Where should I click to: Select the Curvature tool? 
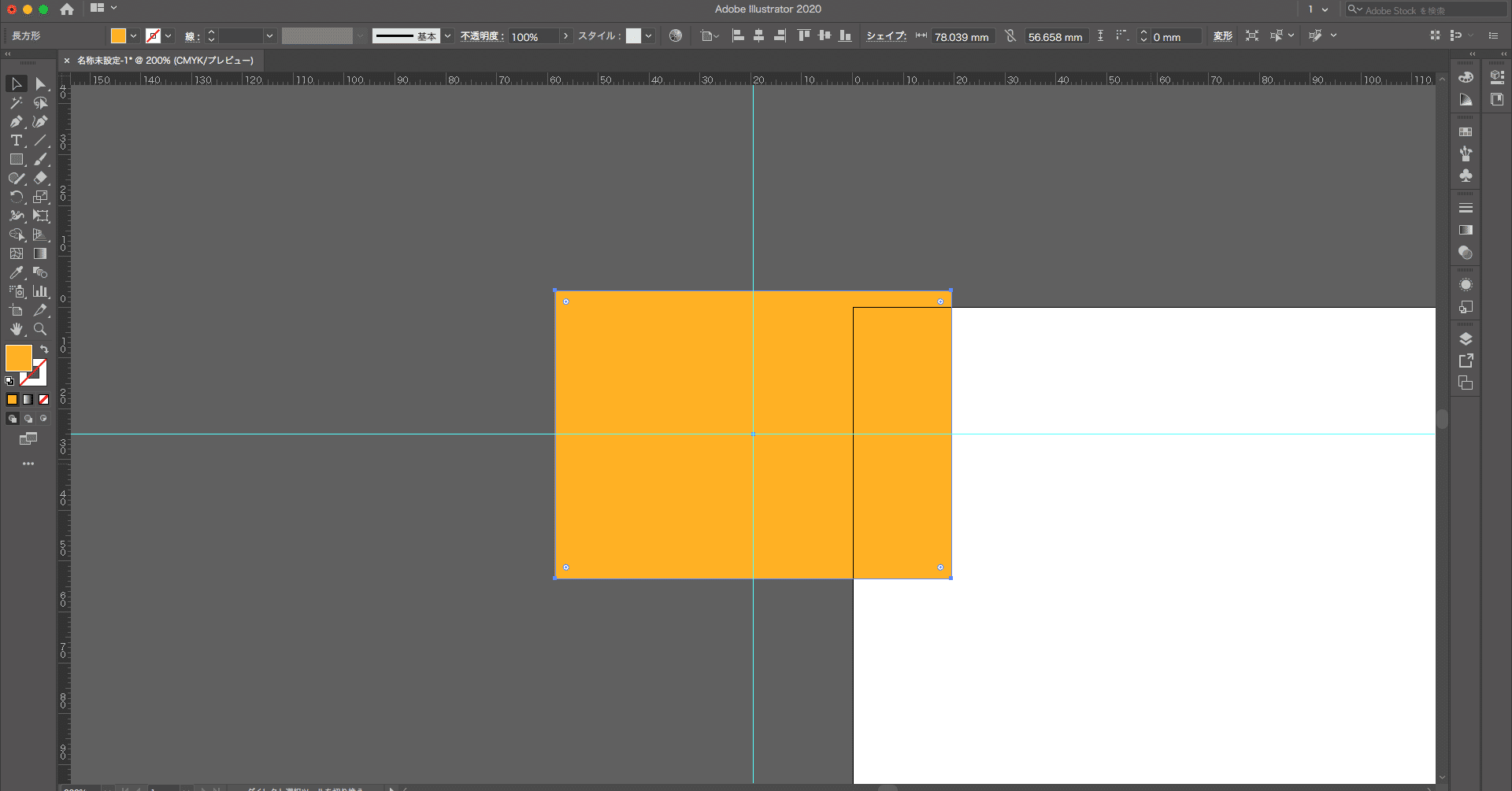[x=40, y=121]
